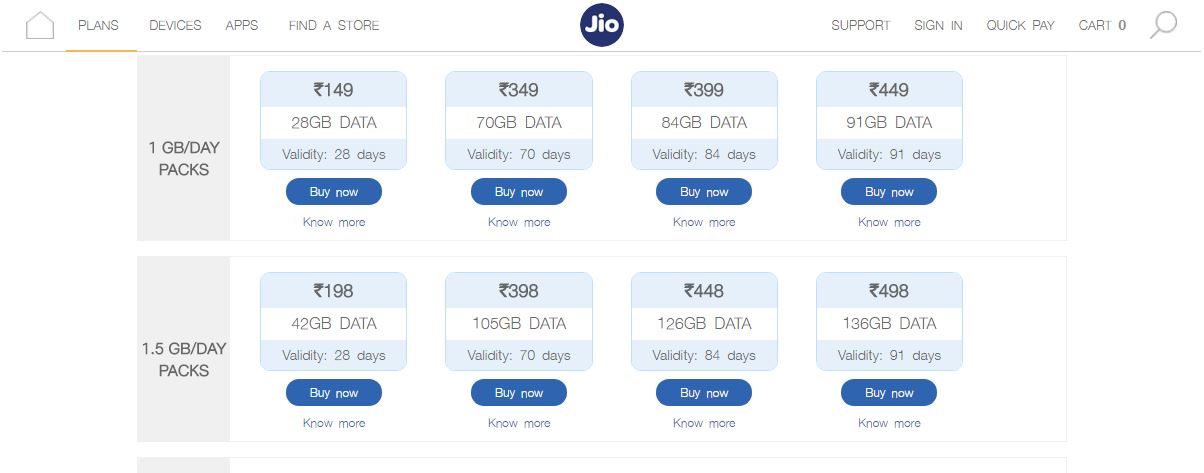Know more about the ₹449 plan

tap(889, 222)
